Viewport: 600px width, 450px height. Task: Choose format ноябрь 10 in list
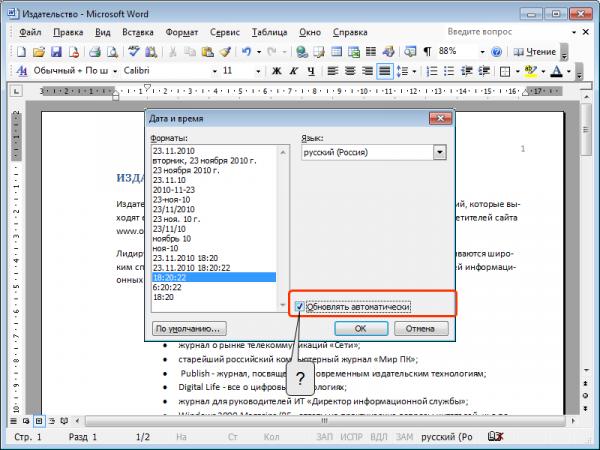214,238
